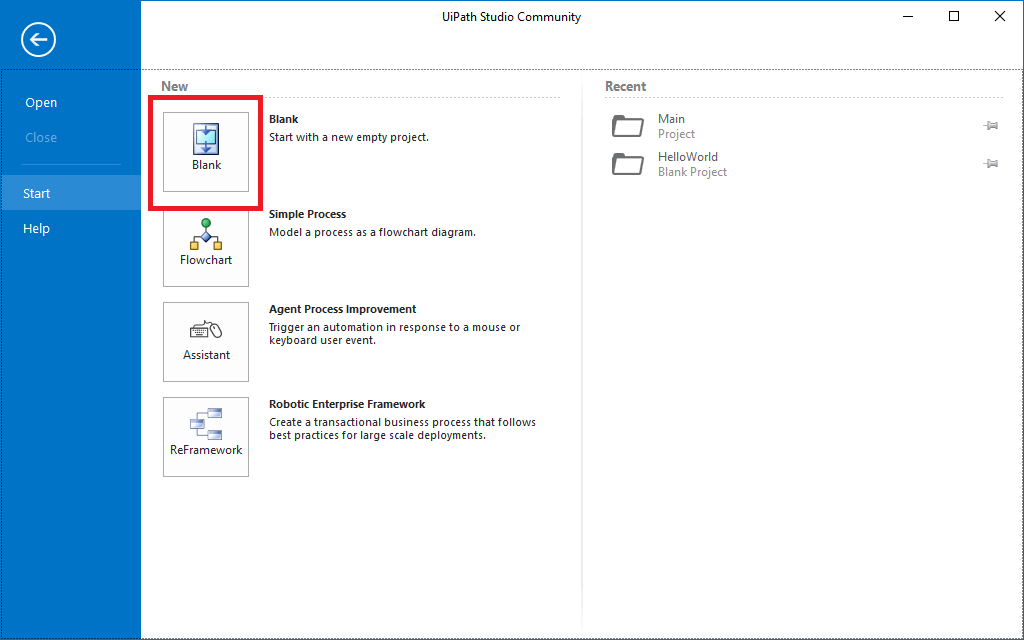Pin the HelloWorld project in Recent
The height and width of the screenshot is (640, 1024).
[991, 163]
